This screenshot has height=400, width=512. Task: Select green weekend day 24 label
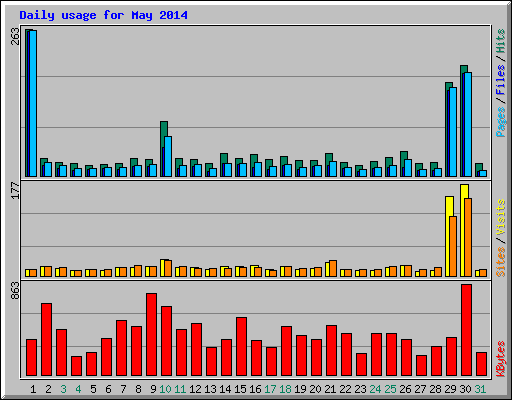pos(375,389)
